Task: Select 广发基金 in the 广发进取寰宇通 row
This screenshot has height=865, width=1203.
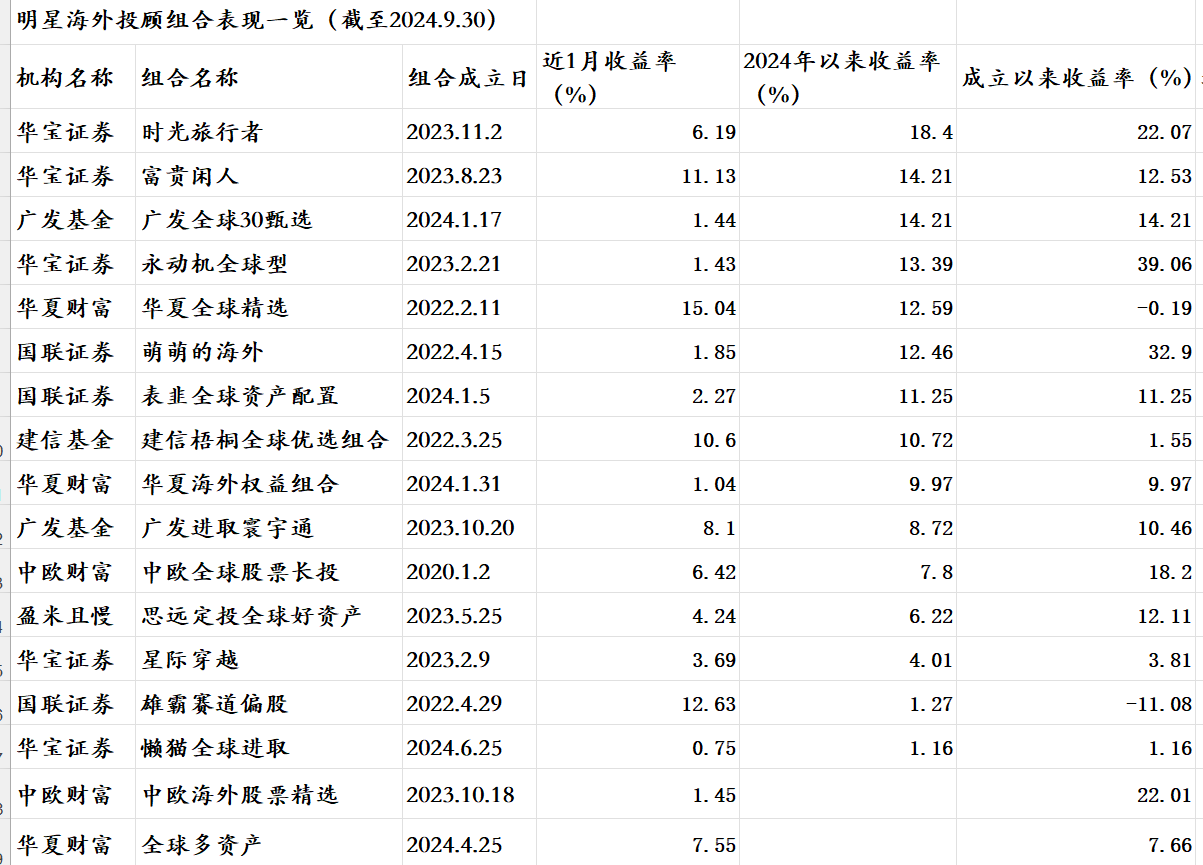Action: pos(73,527)
